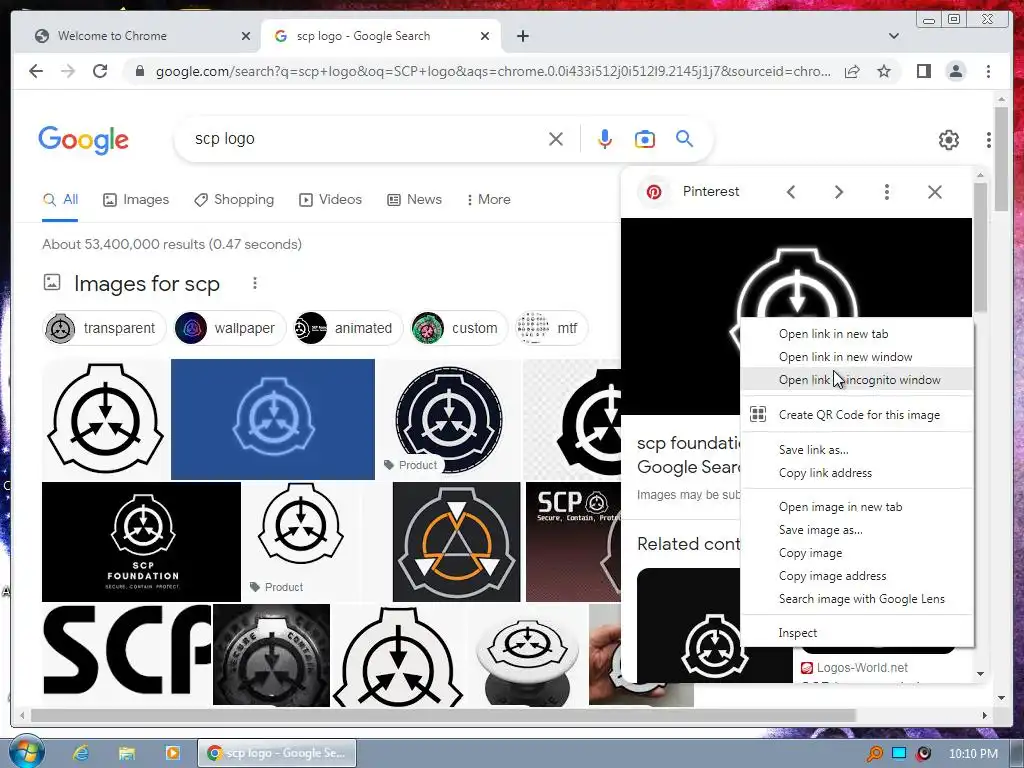Choose Save image as...

click(857, 530)
